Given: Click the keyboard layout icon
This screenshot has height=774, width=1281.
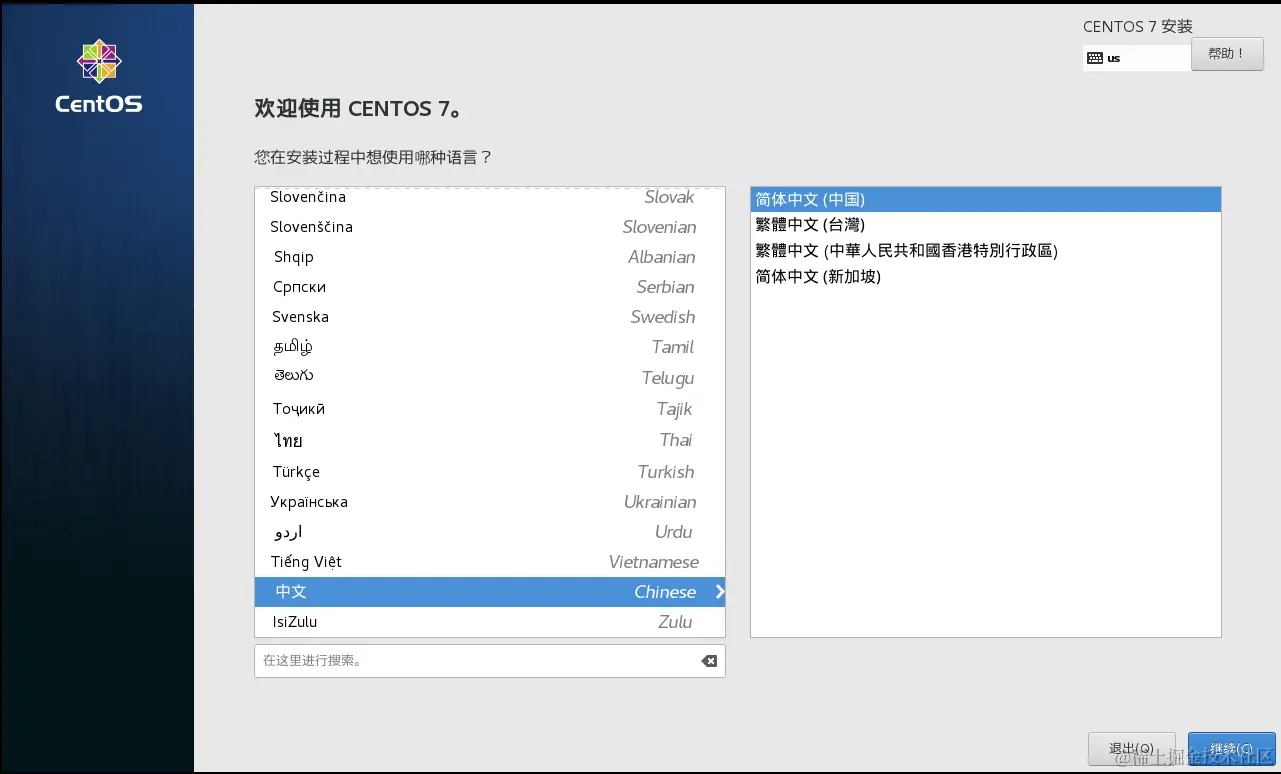Looking at the screenshot, I should click(1095, 58).
